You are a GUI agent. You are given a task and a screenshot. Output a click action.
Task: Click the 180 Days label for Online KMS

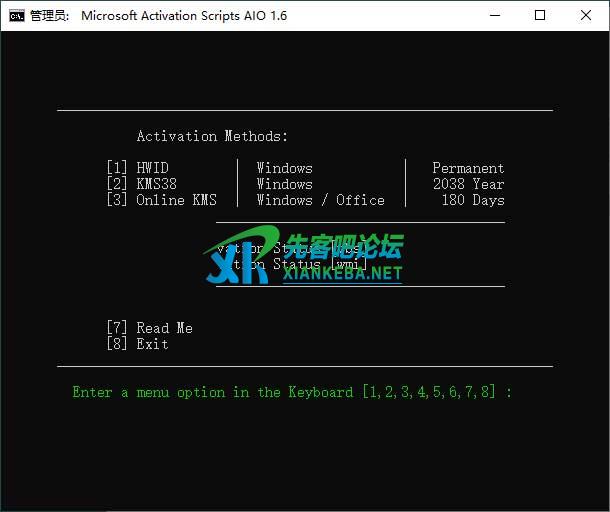[472, 200]
